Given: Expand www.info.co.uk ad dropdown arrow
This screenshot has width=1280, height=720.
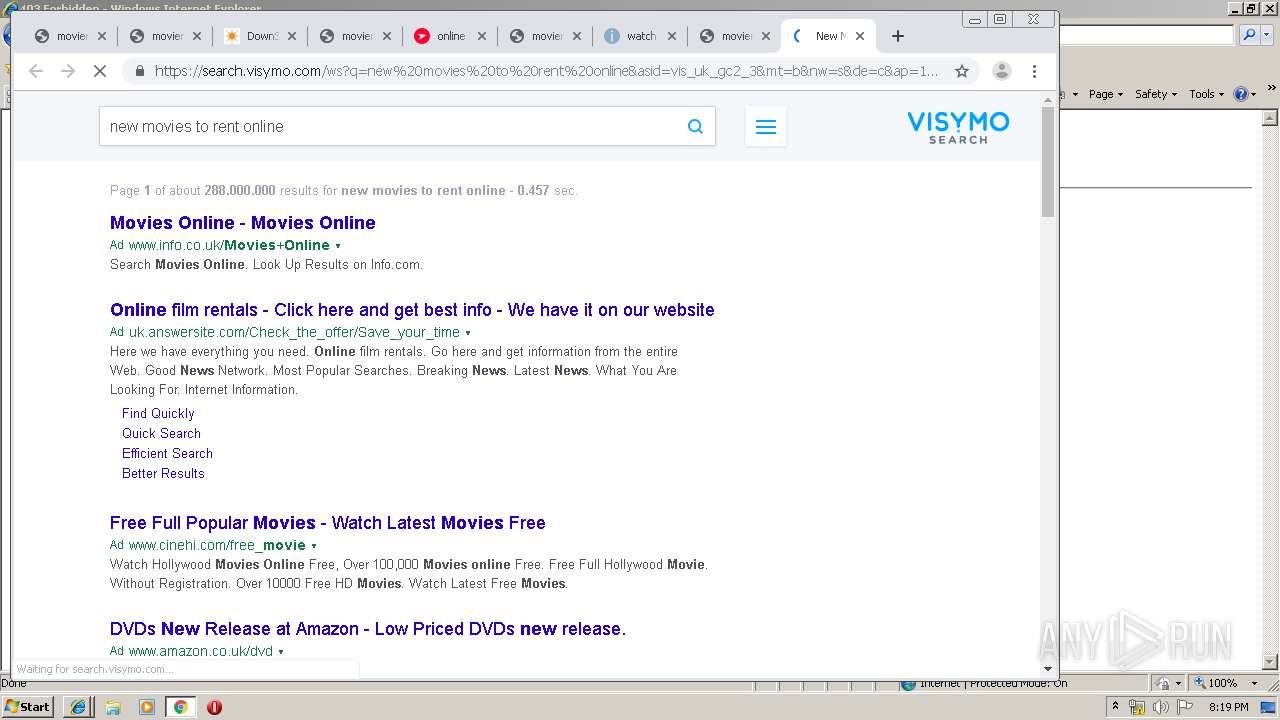Looking at the screenshot, I should pos(338,246).
